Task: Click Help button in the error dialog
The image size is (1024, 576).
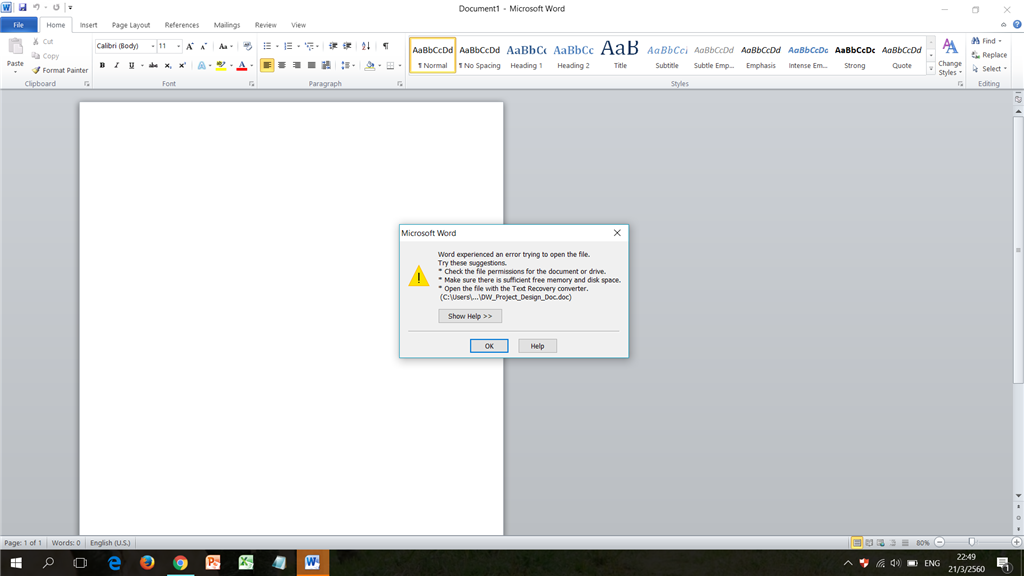Action: pyautogui.click(x=537, y=346)
